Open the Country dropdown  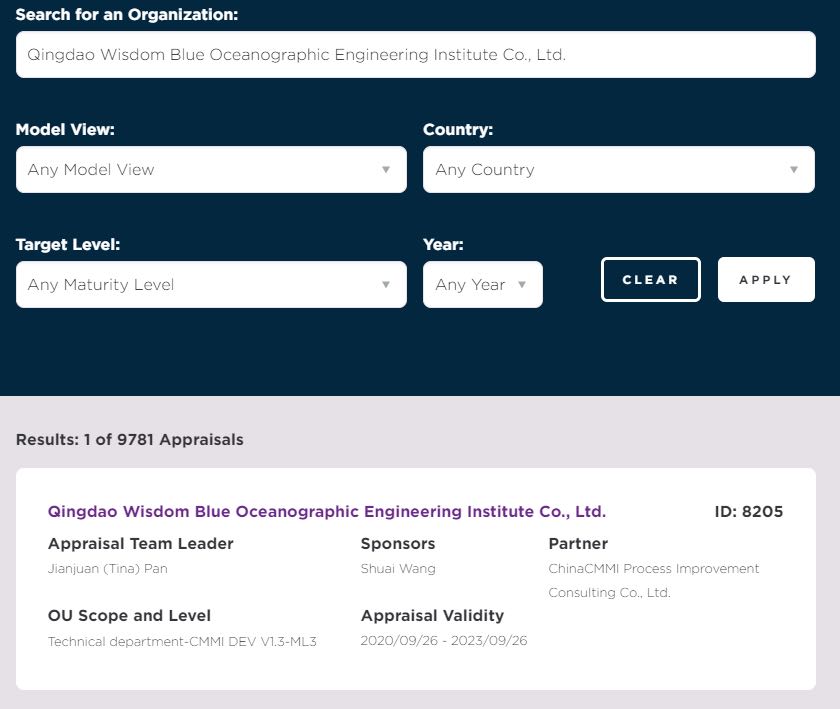pyautogui.click(x=619, y=169)
